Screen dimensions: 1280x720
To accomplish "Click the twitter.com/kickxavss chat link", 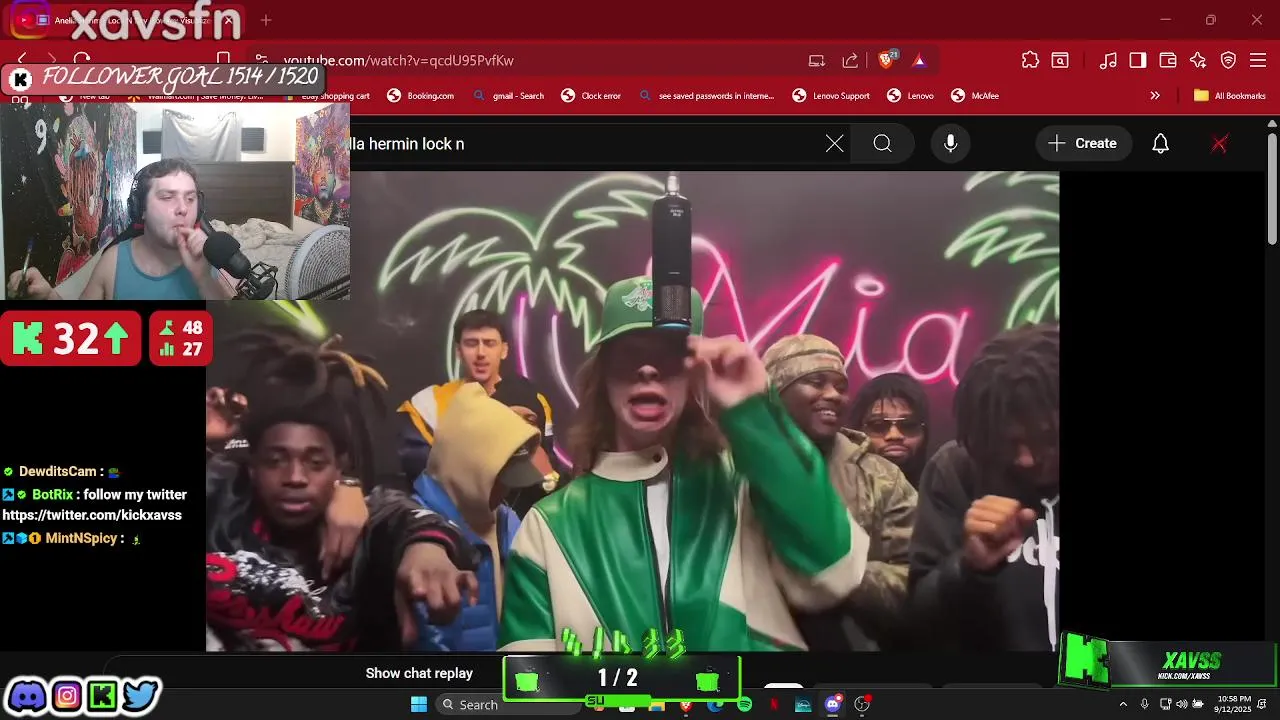I will point(92,515).
